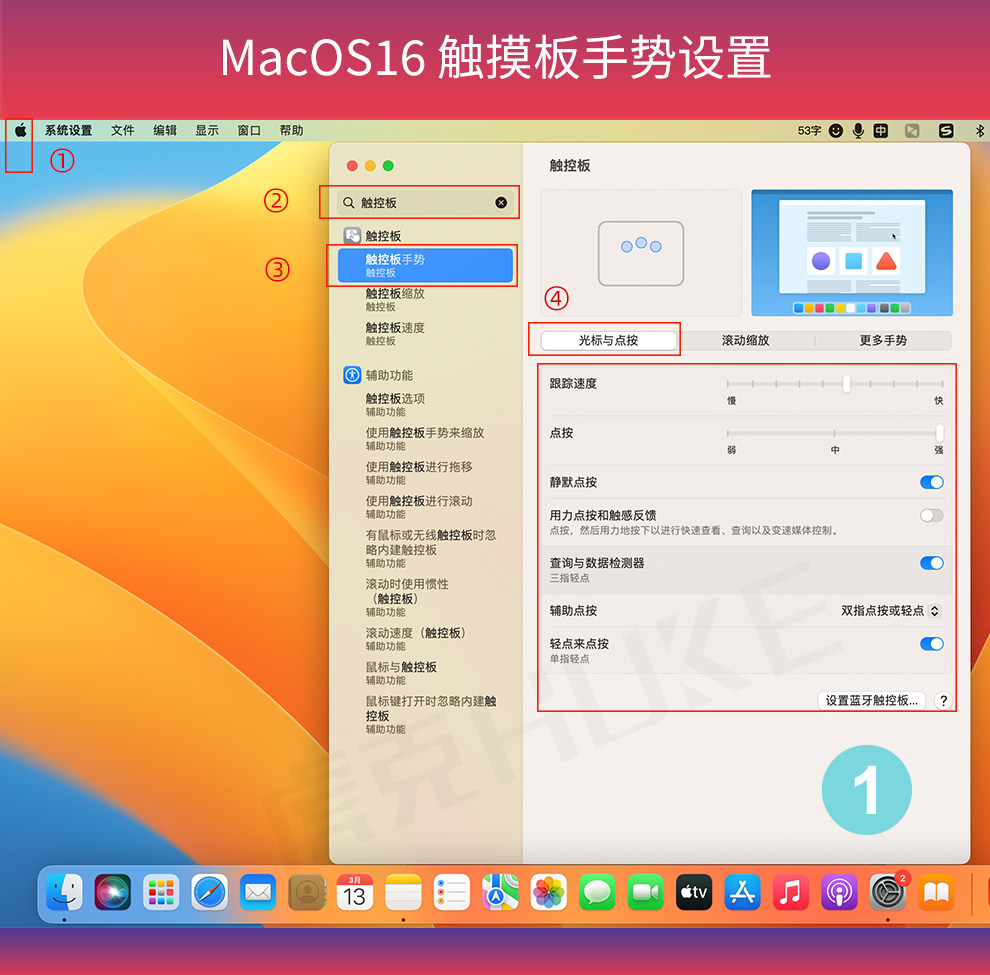Open Books from the Dock
Image resolution: width=990 pixels, height=975 pixels.
tap(936, 892)
